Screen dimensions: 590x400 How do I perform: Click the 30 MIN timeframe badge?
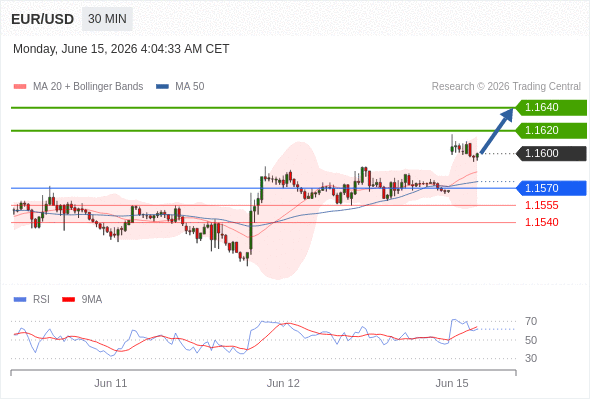[107, 19]
